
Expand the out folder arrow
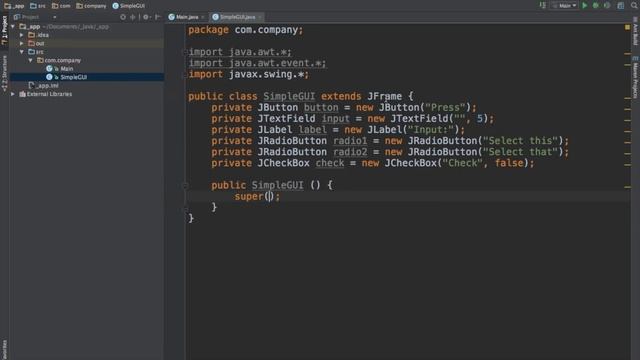coord(22,43)
